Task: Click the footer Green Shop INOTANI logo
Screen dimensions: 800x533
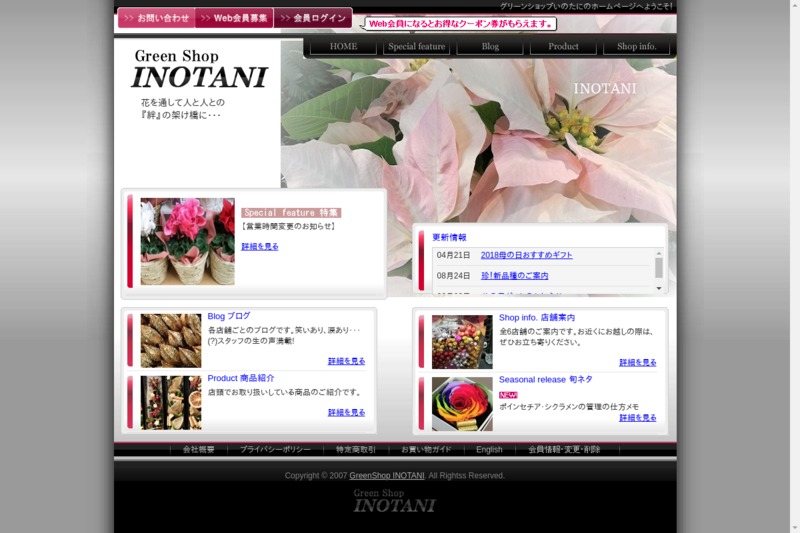Action: (x=394, y=501)
